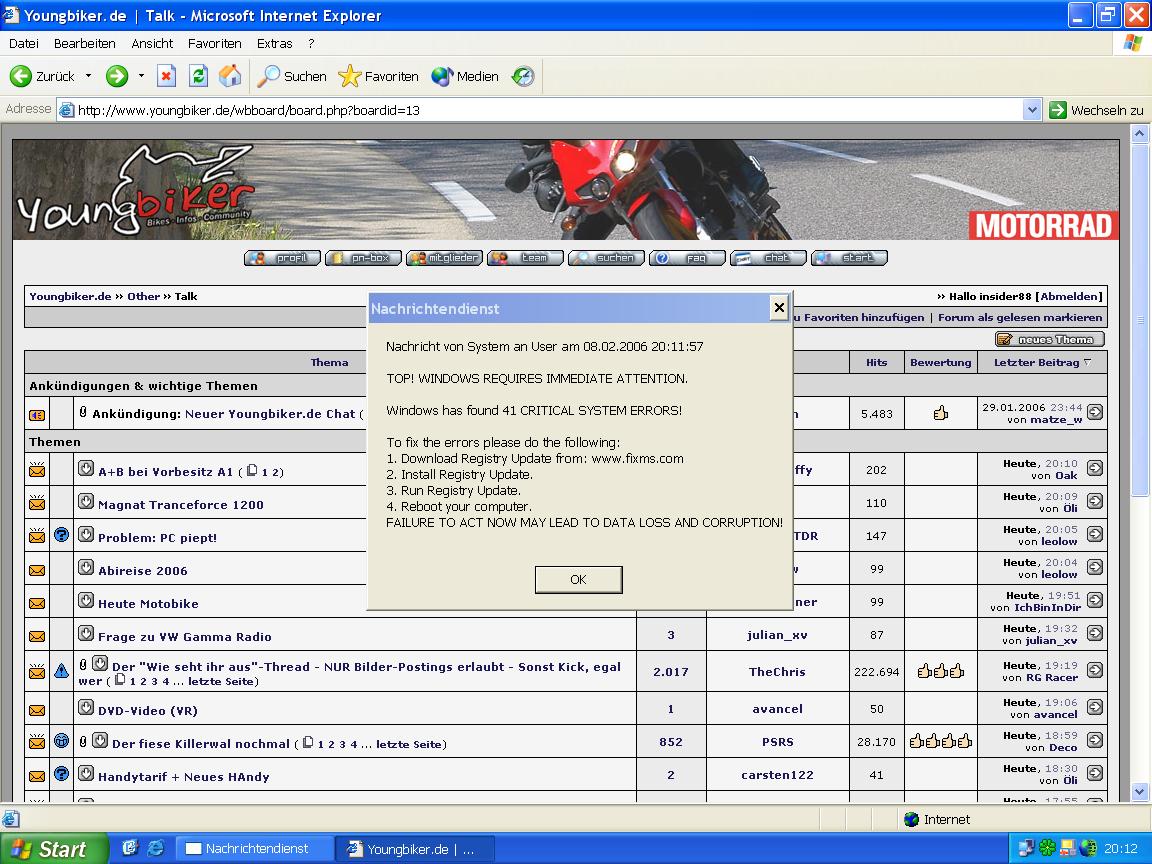
Task: Go to last post icon in Ankündigung row
Action: click(x=1095, y=412)
